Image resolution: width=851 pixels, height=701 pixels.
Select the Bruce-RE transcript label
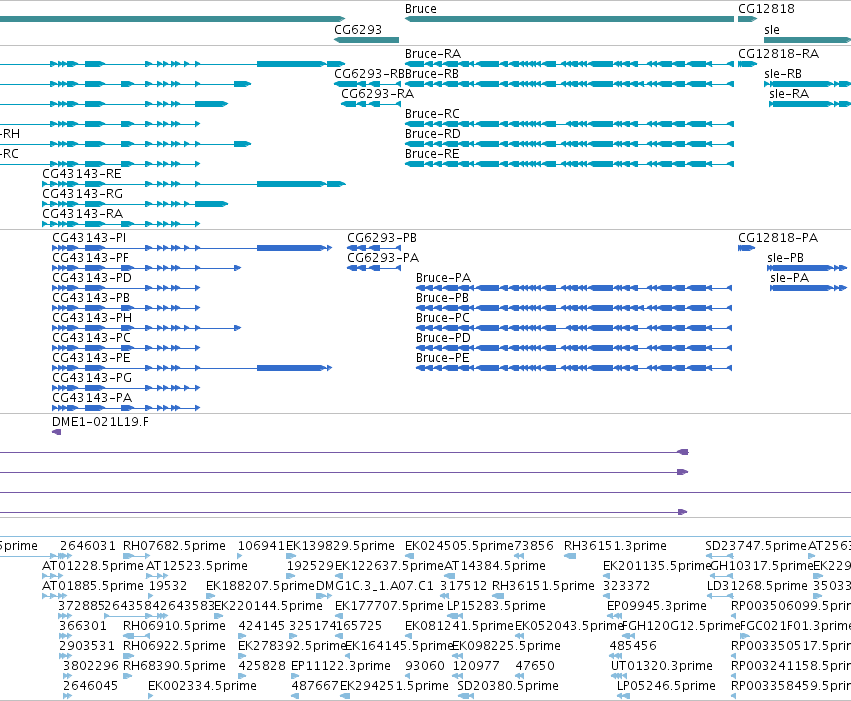click(x=432, y=154)
